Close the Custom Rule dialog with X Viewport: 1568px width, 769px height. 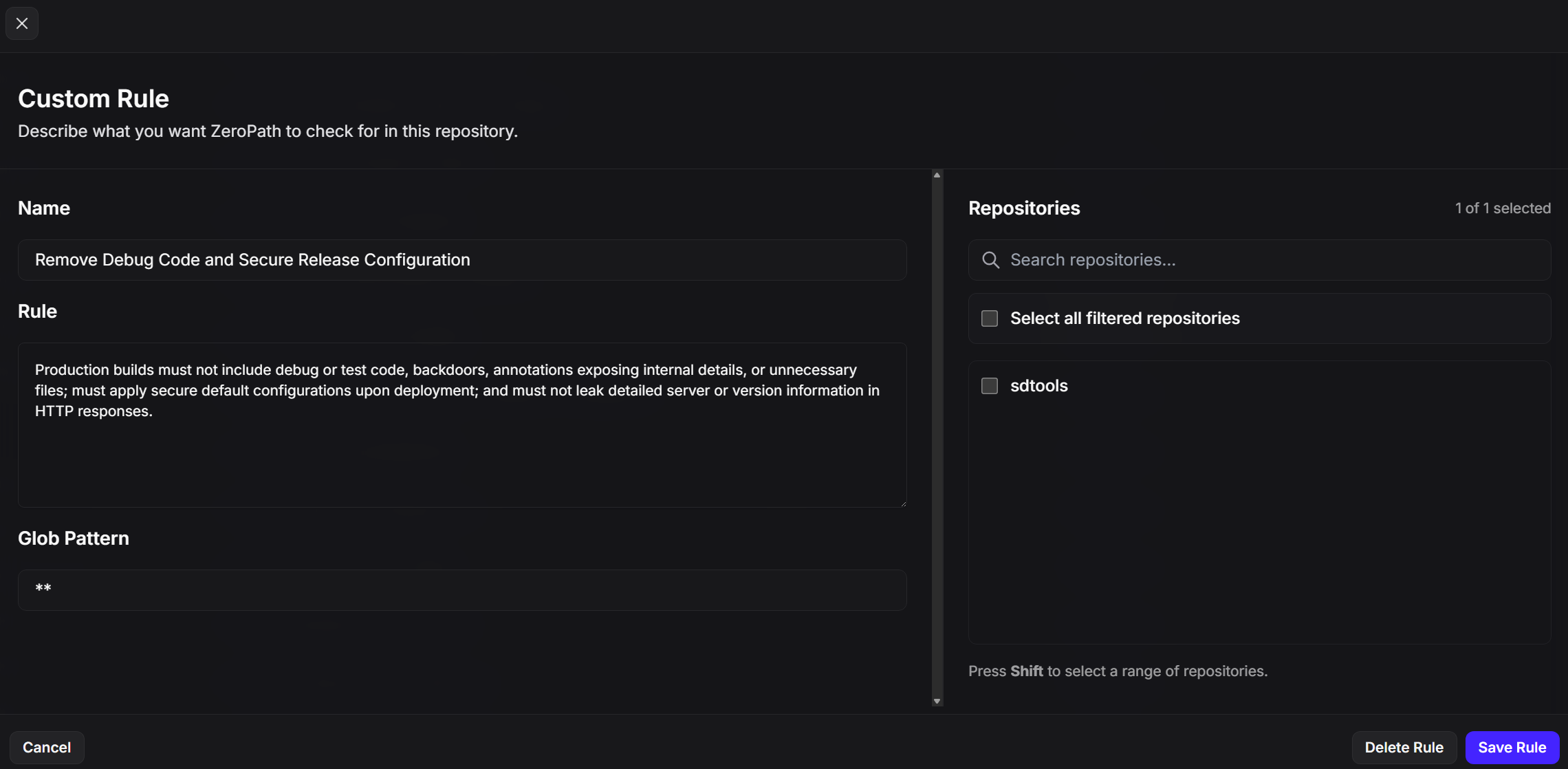22,23
